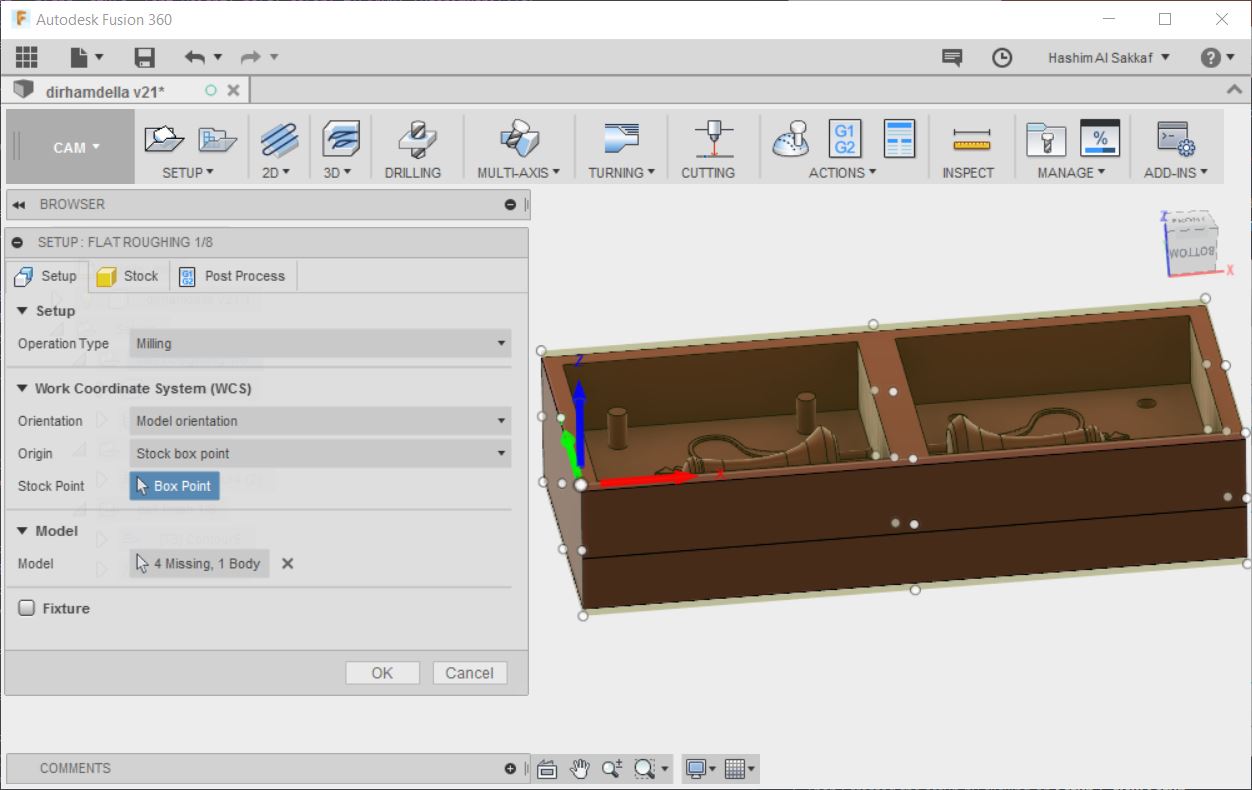Collapse the Model section triangle

click(22, 531)
